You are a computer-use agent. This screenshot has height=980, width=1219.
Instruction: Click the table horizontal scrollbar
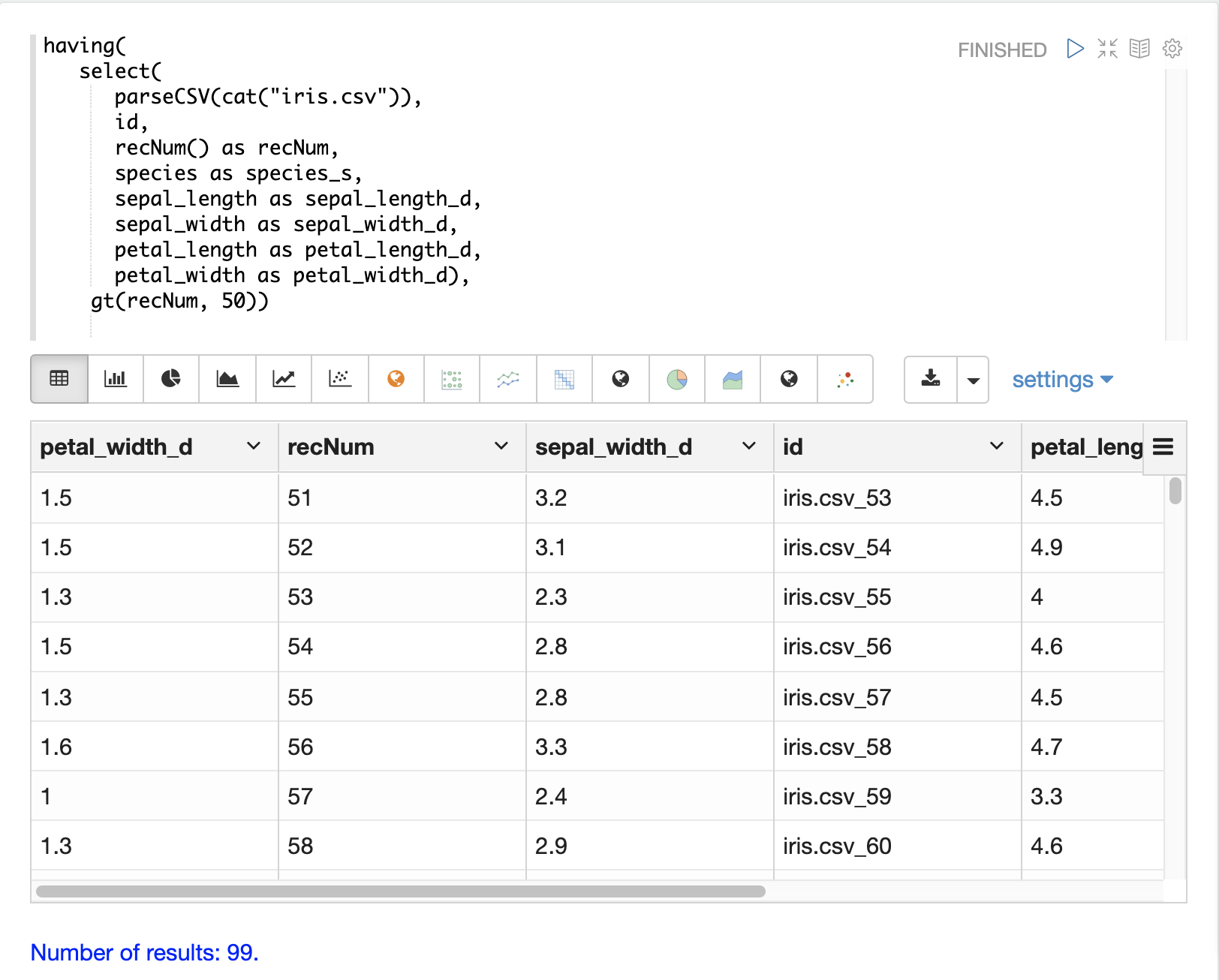pos(400,891)
